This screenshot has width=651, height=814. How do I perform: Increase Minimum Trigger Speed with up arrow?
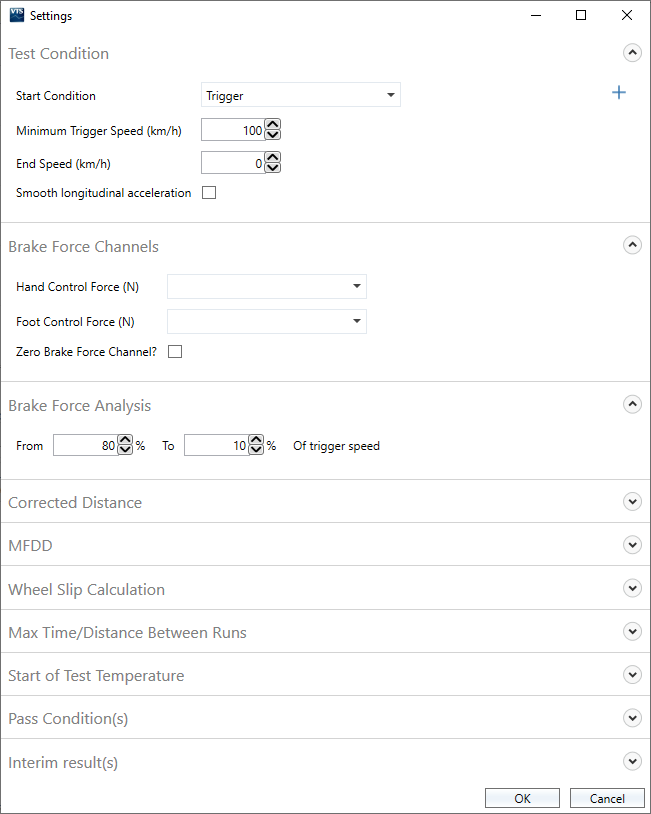[273, 126]
